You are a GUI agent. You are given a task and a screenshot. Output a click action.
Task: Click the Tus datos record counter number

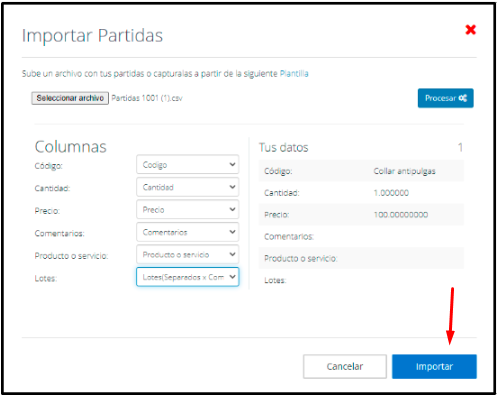(x=460, y=147)
